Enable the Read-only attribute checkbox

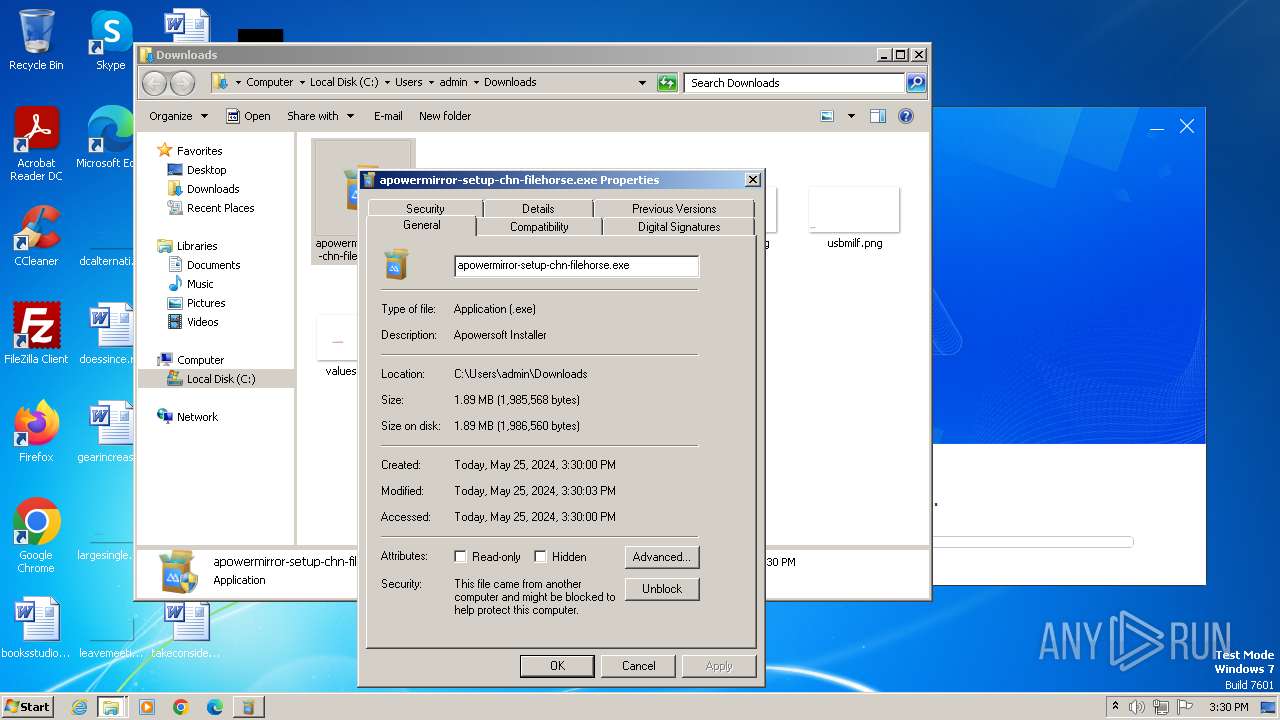[x=460, y=557]
